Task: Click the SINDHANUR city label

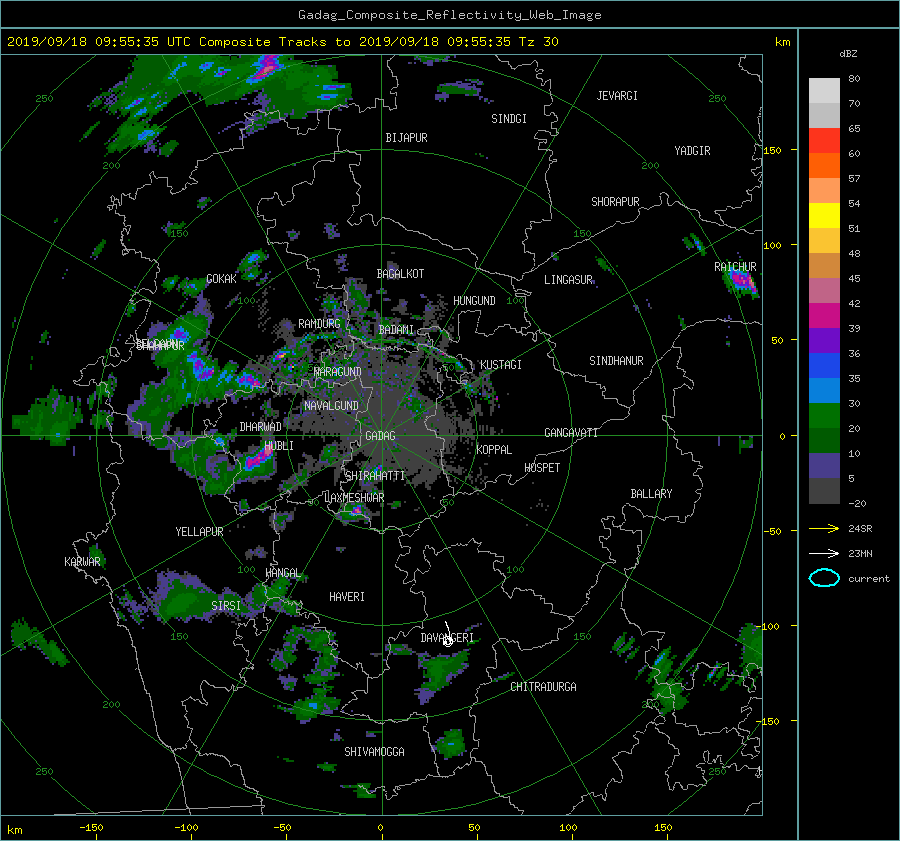Action: point(616,361)
